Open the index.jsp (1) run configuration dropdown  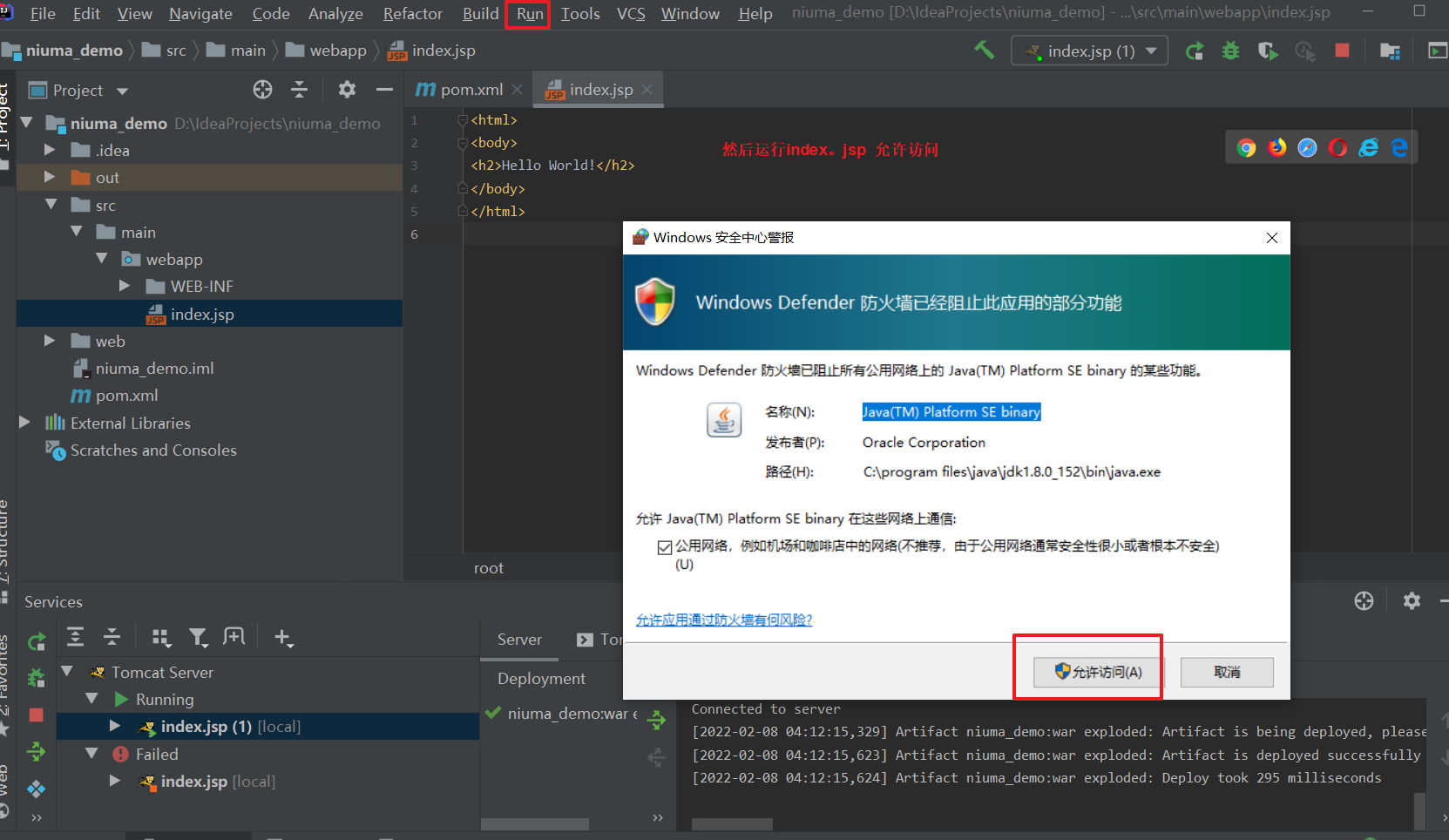coord(1091,51)
